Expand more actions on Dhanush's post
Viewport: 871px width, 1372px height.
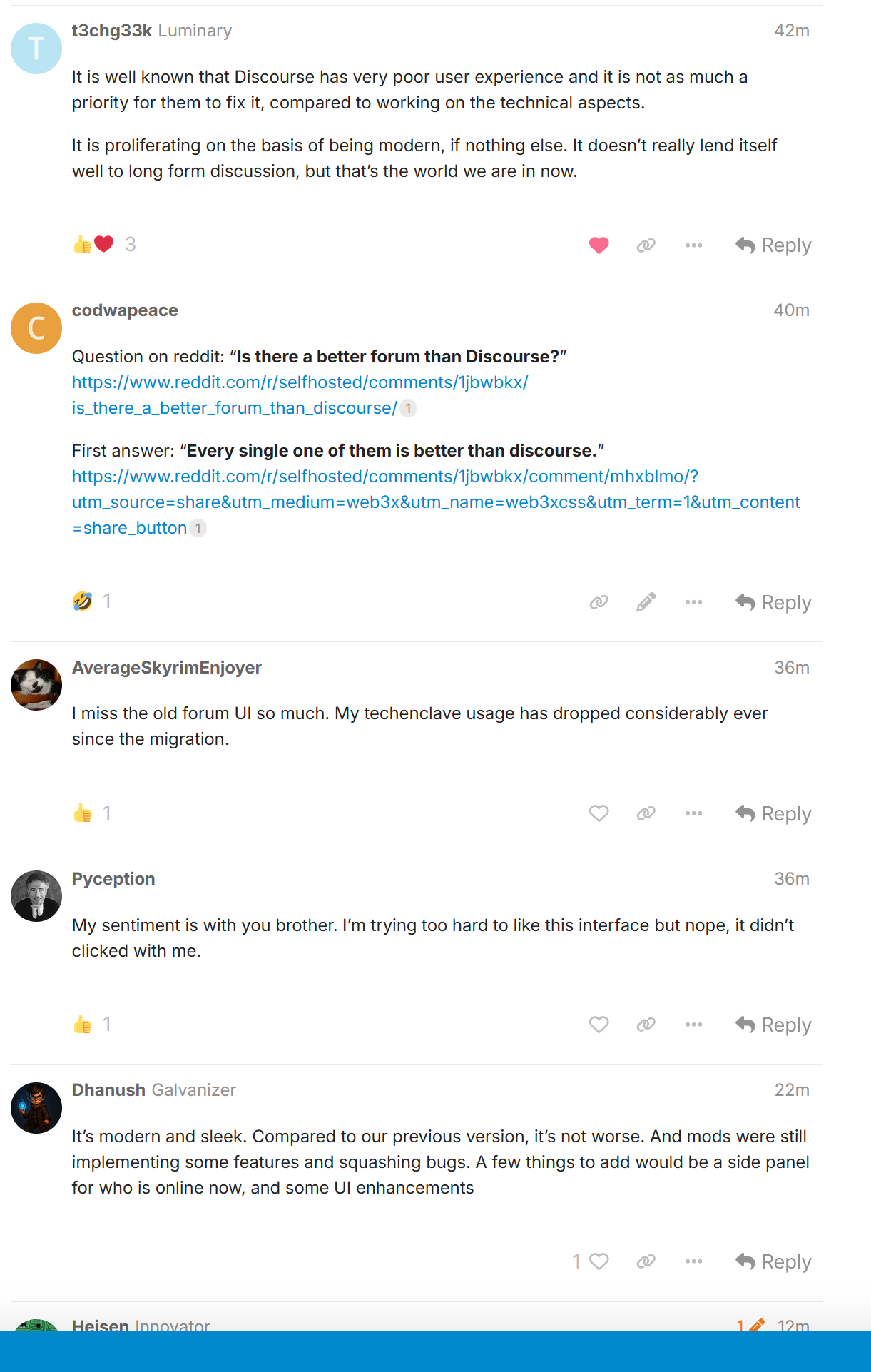click(693, 1261)
